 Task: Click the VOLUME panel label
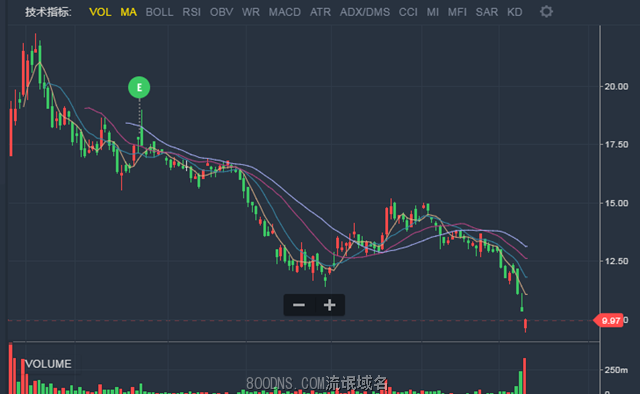pos(48,364)
